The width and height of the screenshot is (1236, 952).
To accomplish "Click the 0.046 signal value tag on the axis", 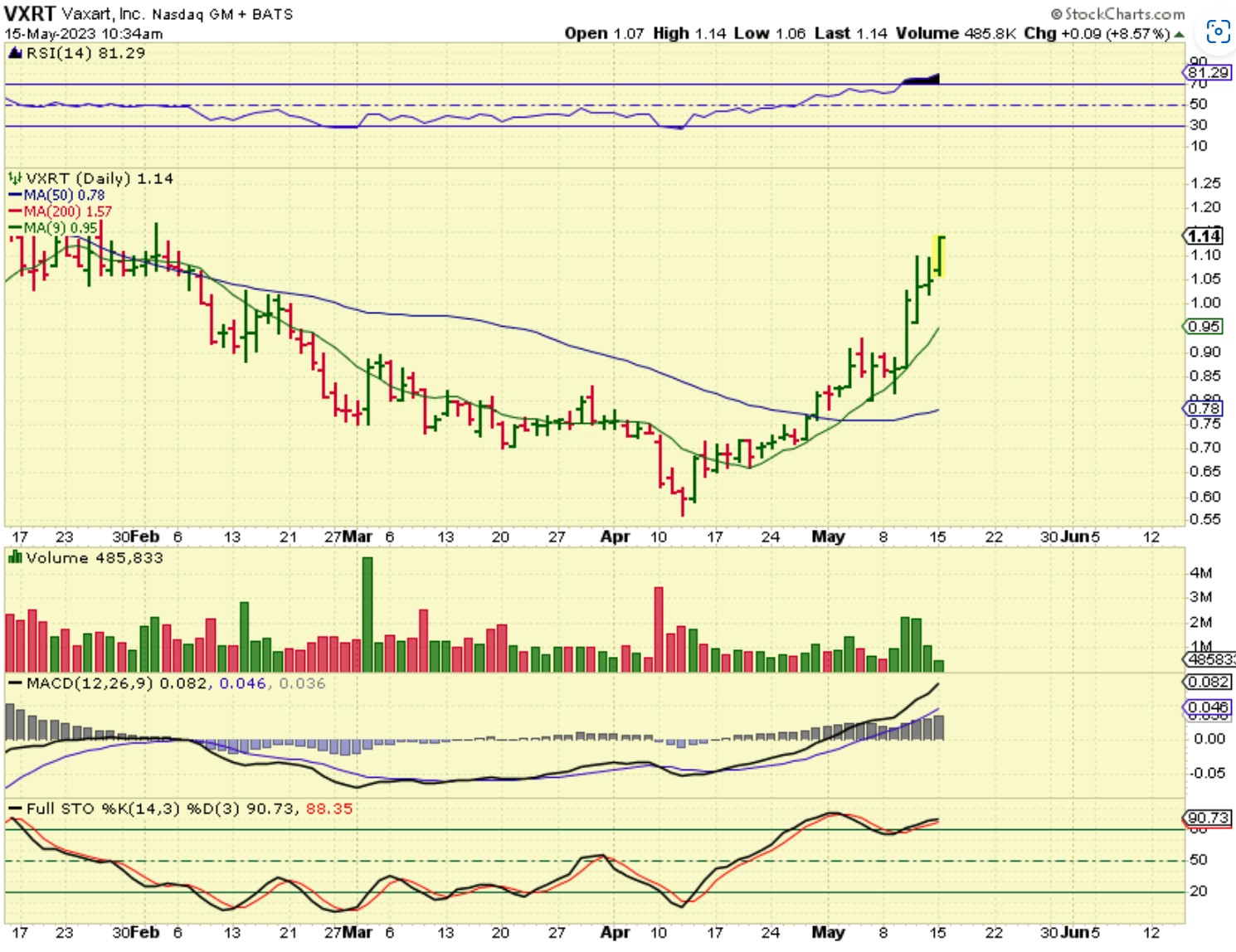I will [1208, 708].
